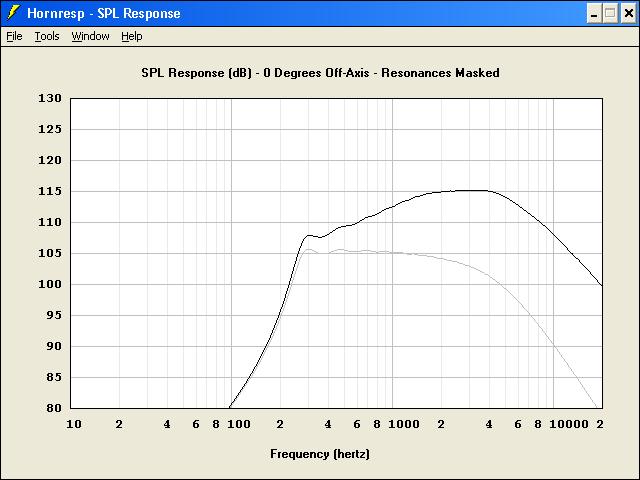Image resolution: width=640 pixels, height=480 pixels.
Task: Click the 10 hertz axis label
Action: (x=74, y=424)
